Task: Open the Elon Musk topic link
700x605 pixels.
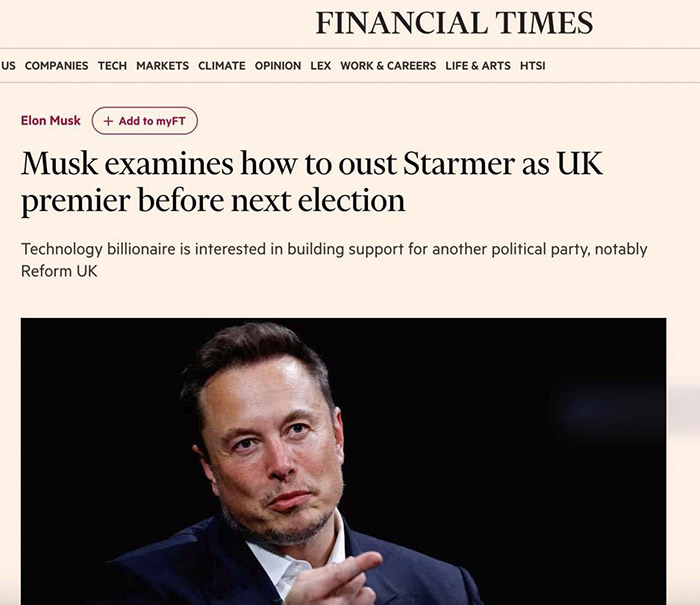Action: (48, 121)
